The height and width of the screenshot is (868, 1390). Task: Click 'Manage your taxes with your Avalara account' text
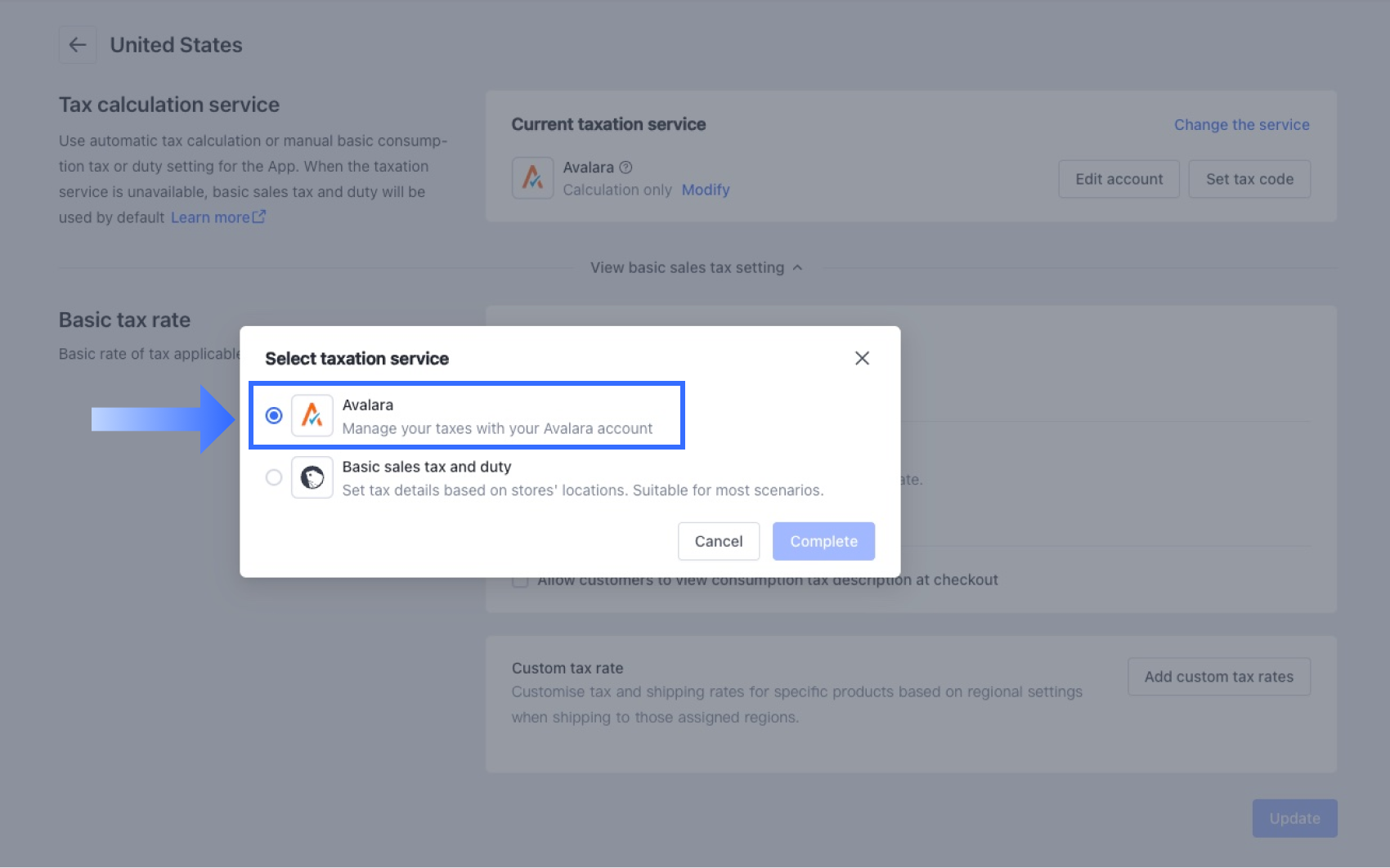click(497, 428)
